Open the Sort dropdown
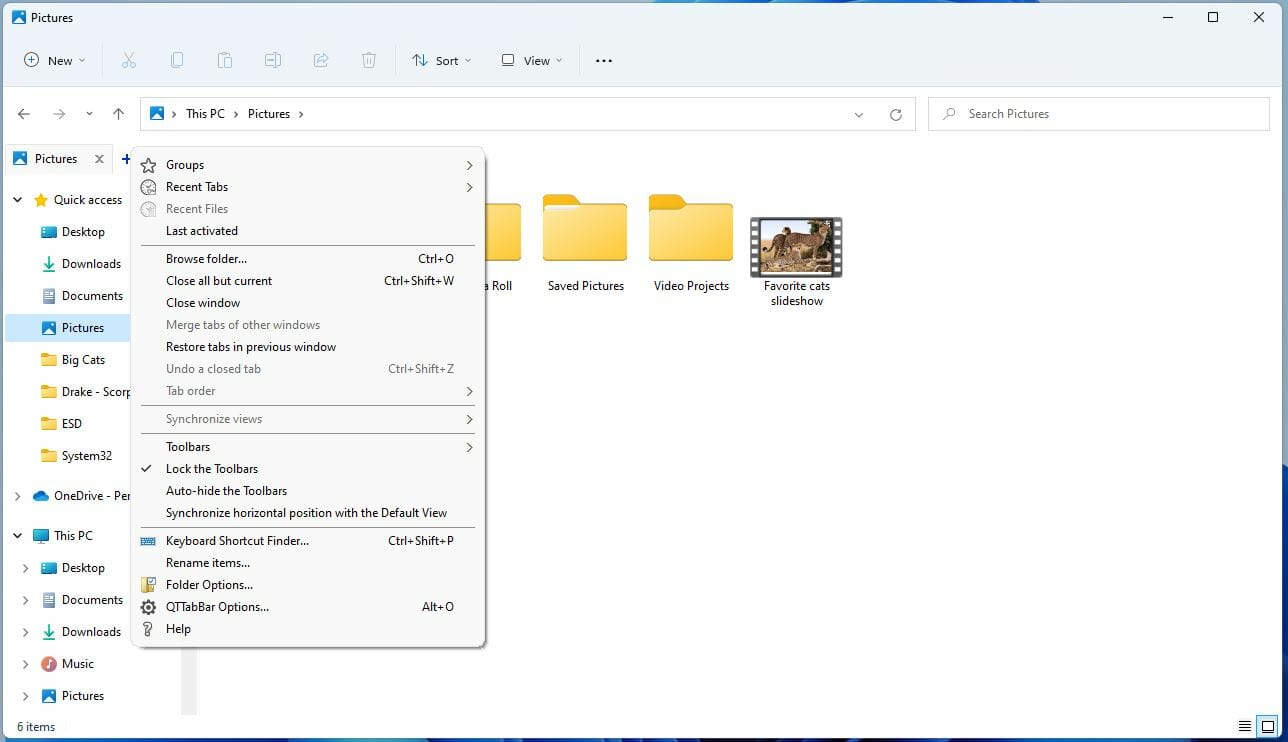The height and width of the screenshot is (742, 1288). (441, 60)
